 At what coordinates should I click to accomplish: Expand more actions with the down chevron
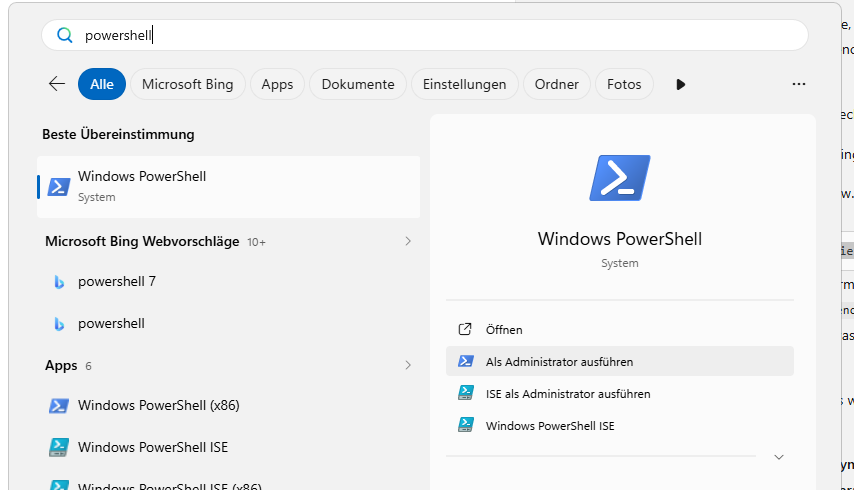point(779,457)
